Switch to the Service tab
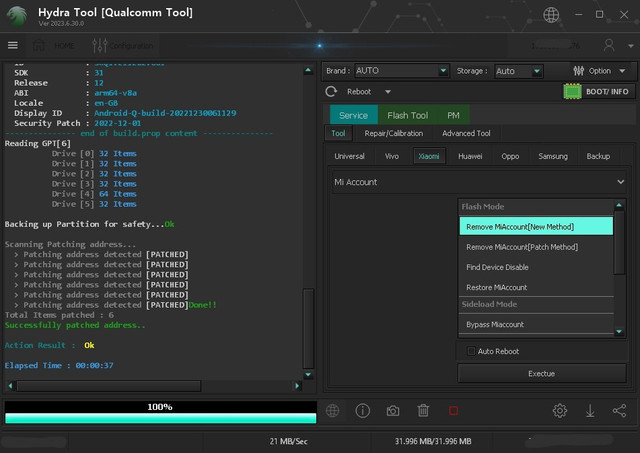Image resolution: width=640 pixels, height=453 pixels. click(353, 115)
